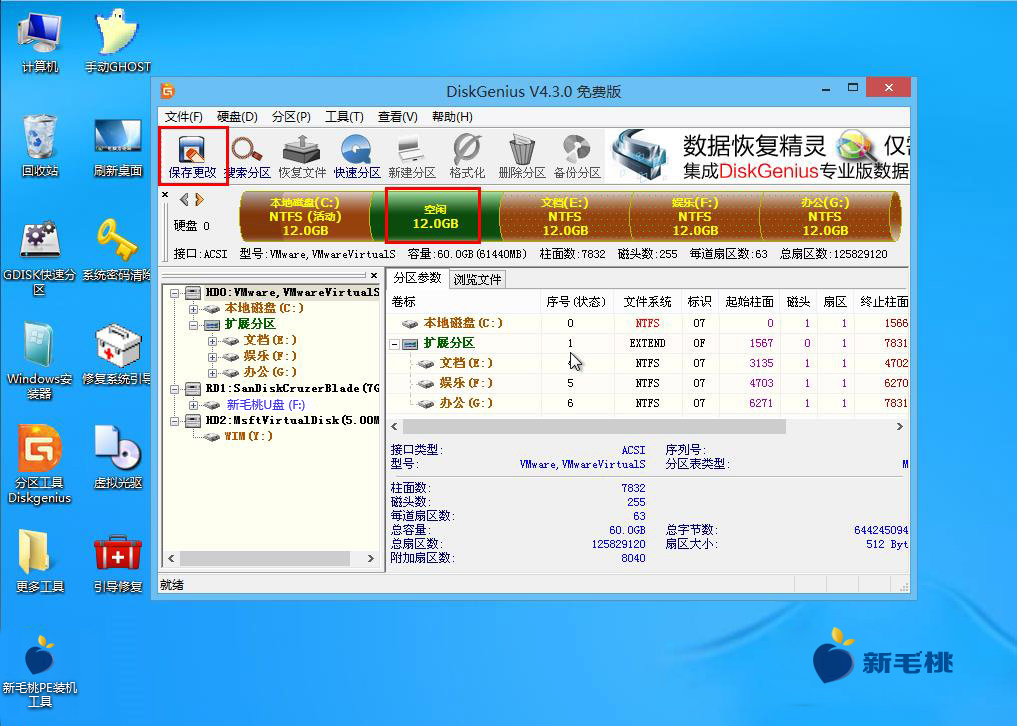1017x726 pixels.
Task: Collapse 扩展分区 node in the tree
Action: 193,325
